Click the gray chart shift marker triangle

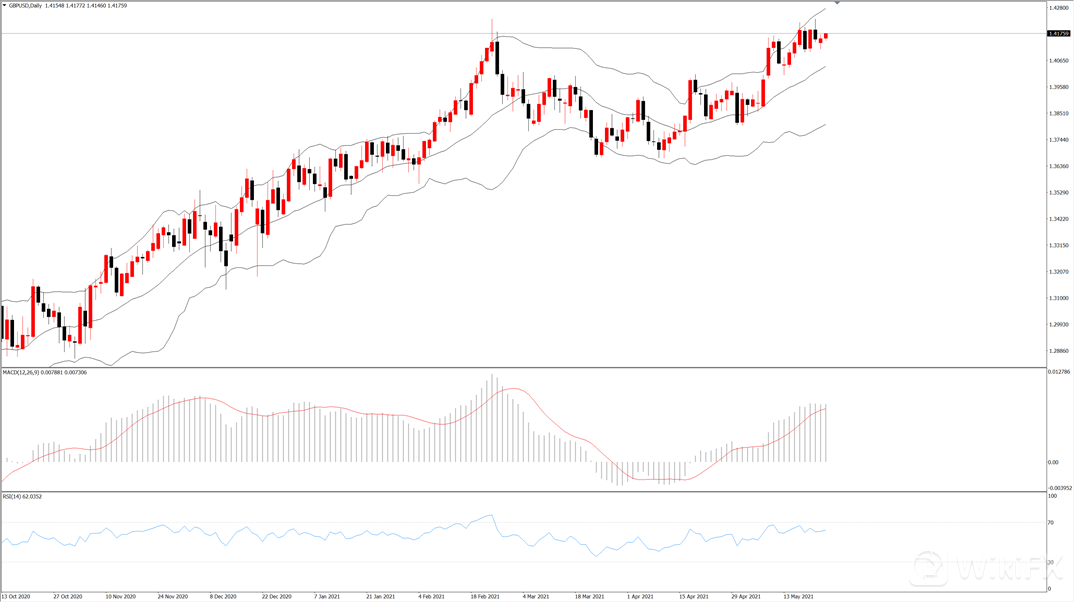pos(837,4)
